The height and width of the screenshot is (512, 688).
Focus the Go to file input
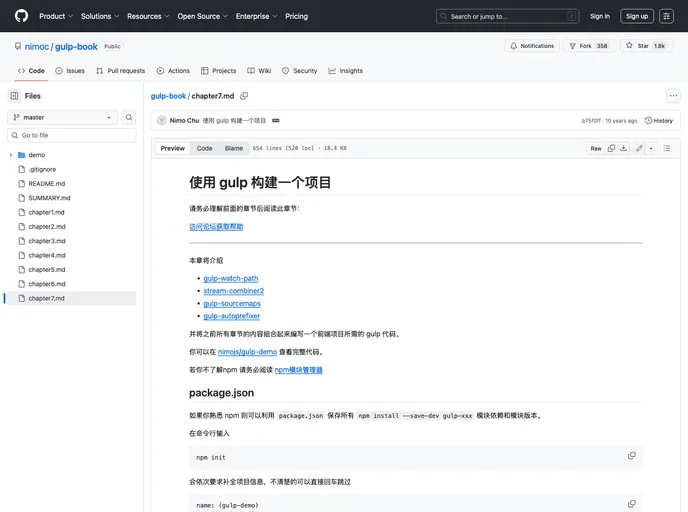coord(72,135)
